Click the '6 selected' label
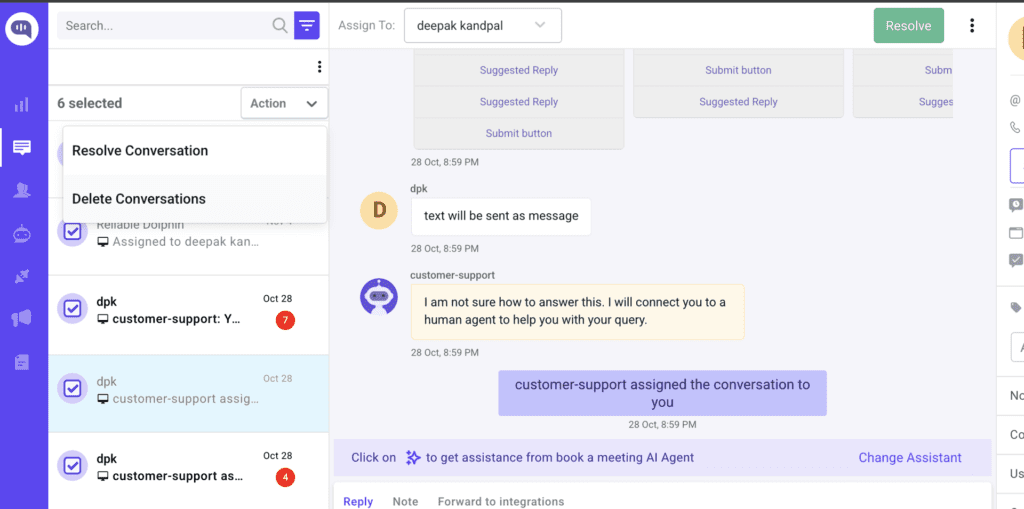1024x509 pixels. click(x=89, y=103)
